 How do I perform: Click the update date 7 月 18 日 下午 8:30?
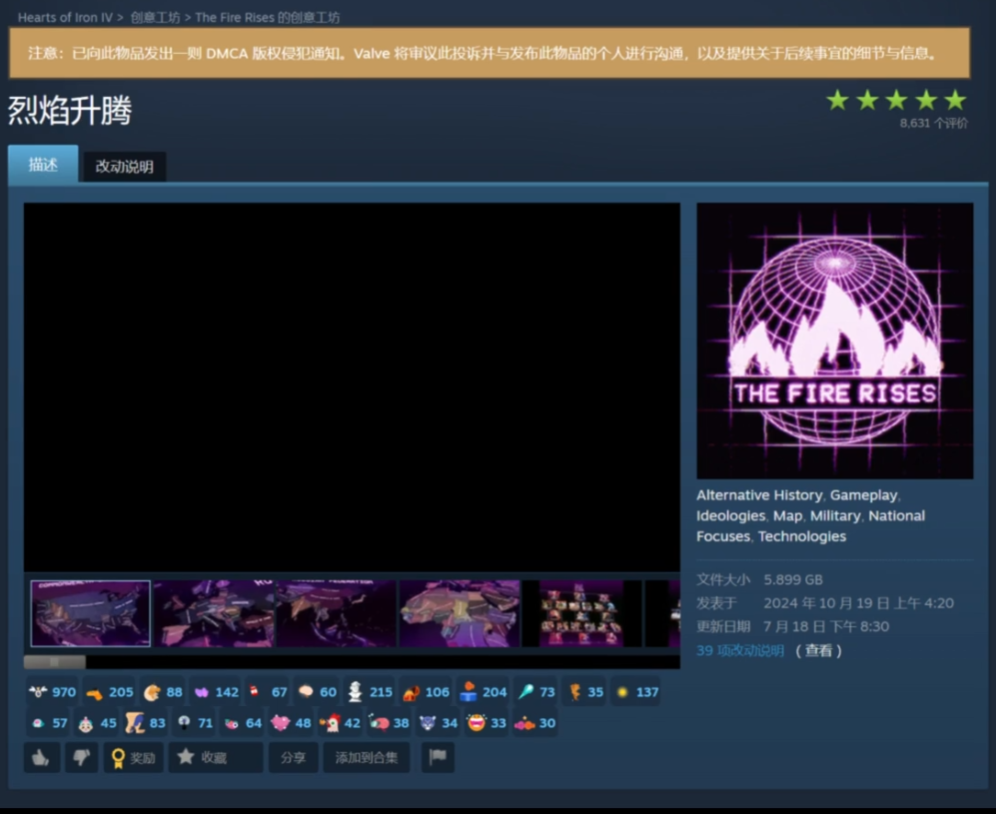(826, 627)
